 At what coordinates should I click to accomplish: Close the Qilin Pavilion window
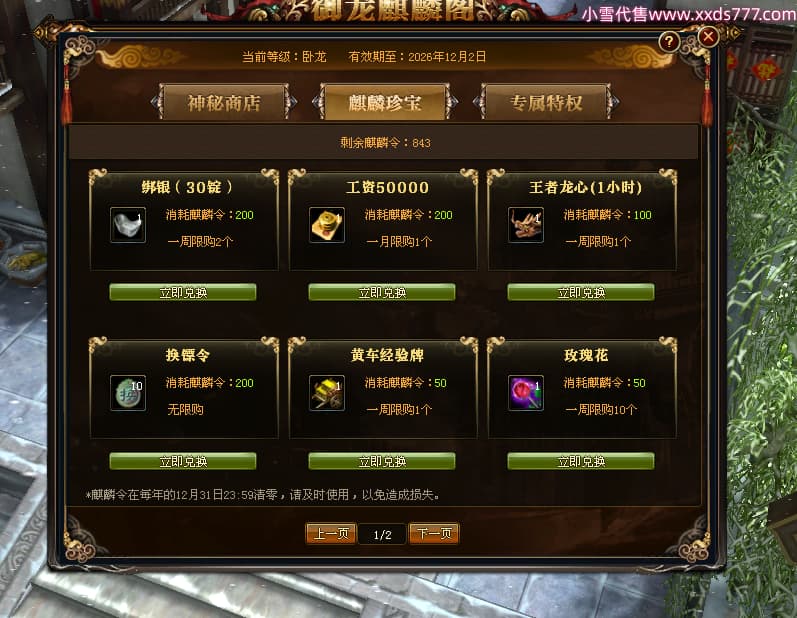pyautogui.click(x=708, y=37)
